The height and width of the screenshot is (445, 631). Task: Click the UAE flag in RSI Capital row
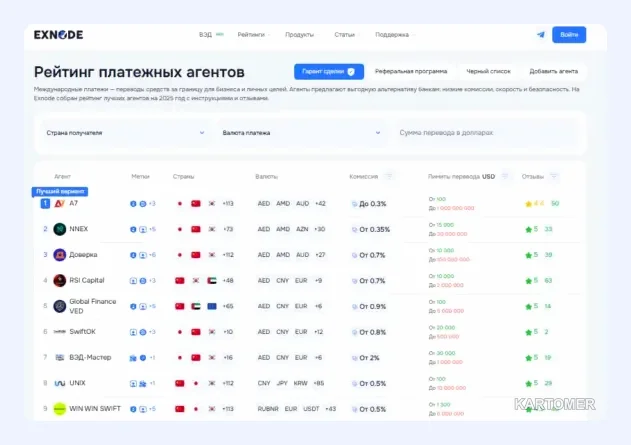[x=212, y=280]
